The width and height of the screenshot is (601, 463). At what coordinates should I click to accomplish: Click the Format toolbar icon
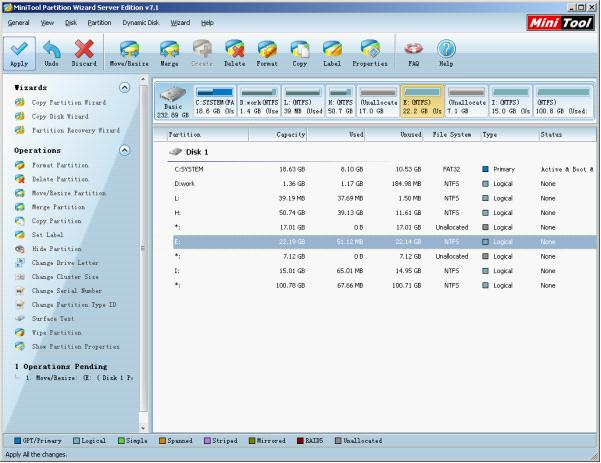[x=267, y=53]
